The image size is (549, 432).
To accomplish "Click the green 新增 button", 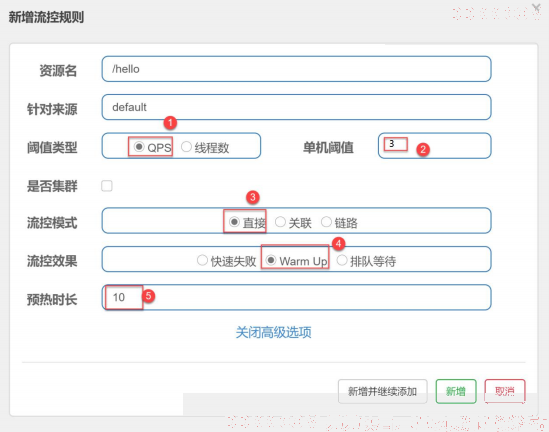I will [x=456, y=391].
